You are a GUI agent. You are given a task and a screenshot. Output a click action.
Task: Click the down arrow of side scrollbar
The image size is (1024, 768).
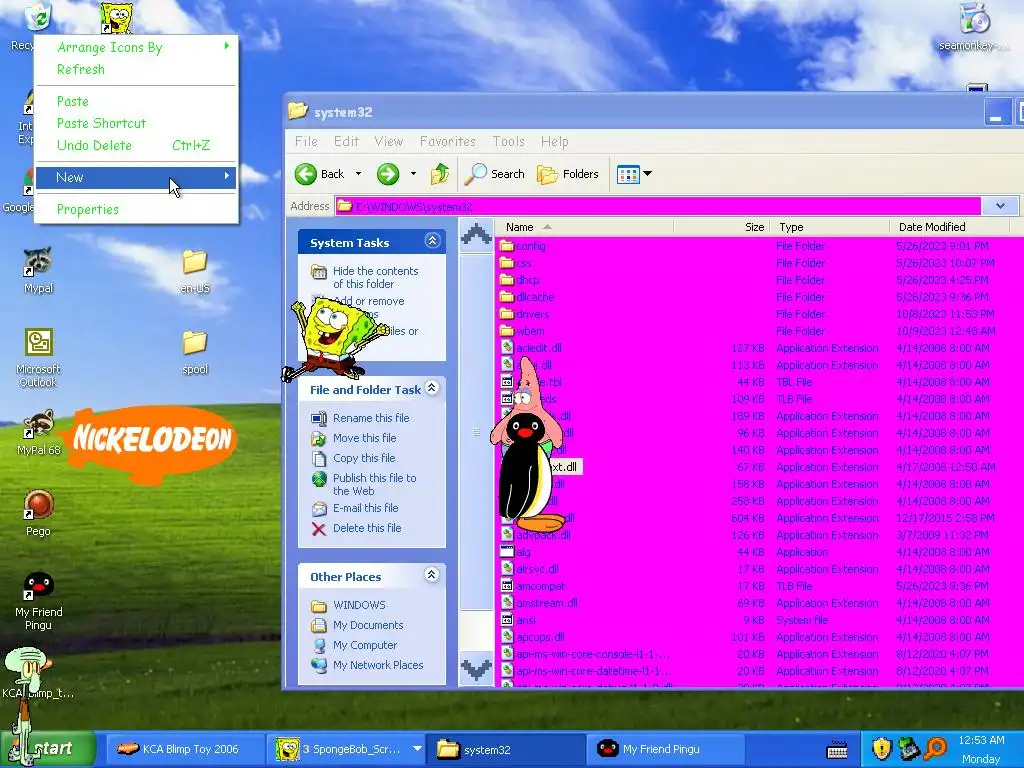(x=476, y=669)
